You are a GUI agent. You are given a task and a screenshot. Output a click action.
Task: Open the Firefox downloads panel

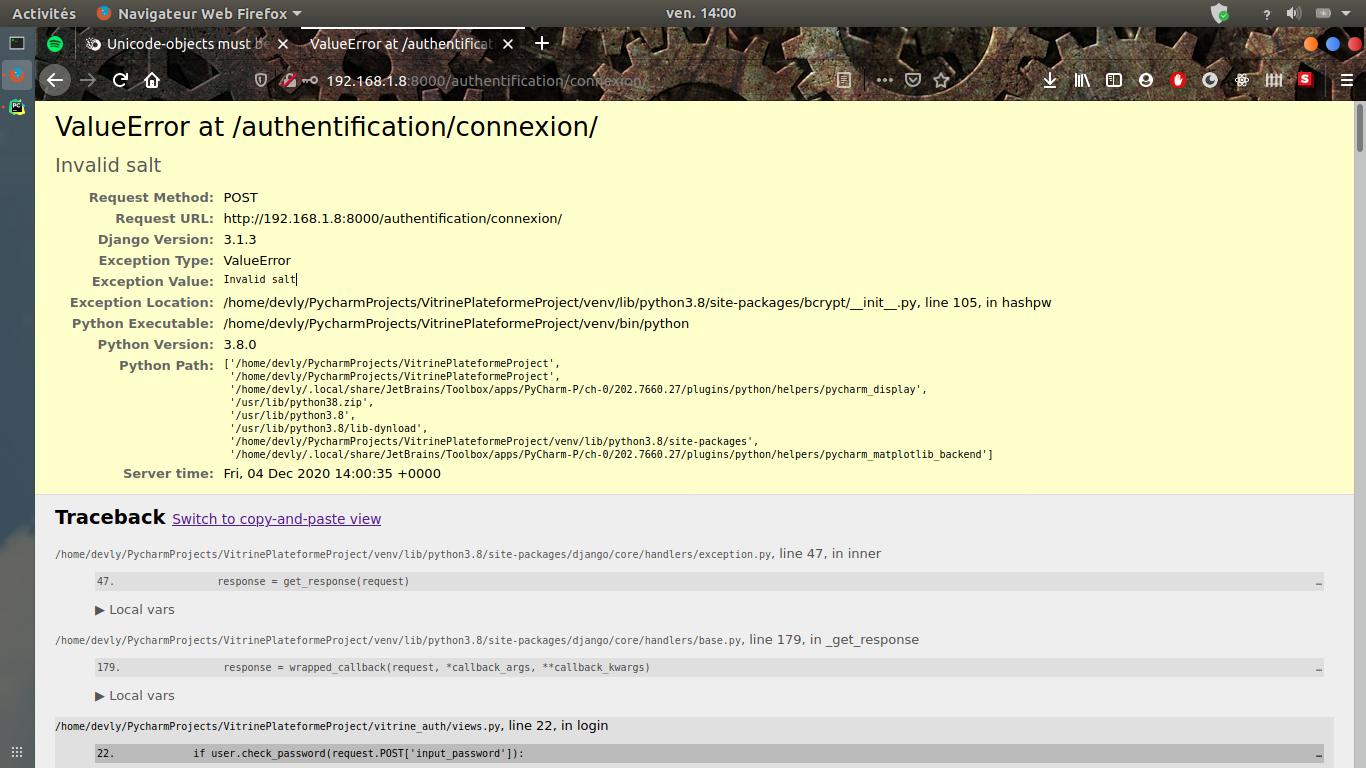(1050, 80)
